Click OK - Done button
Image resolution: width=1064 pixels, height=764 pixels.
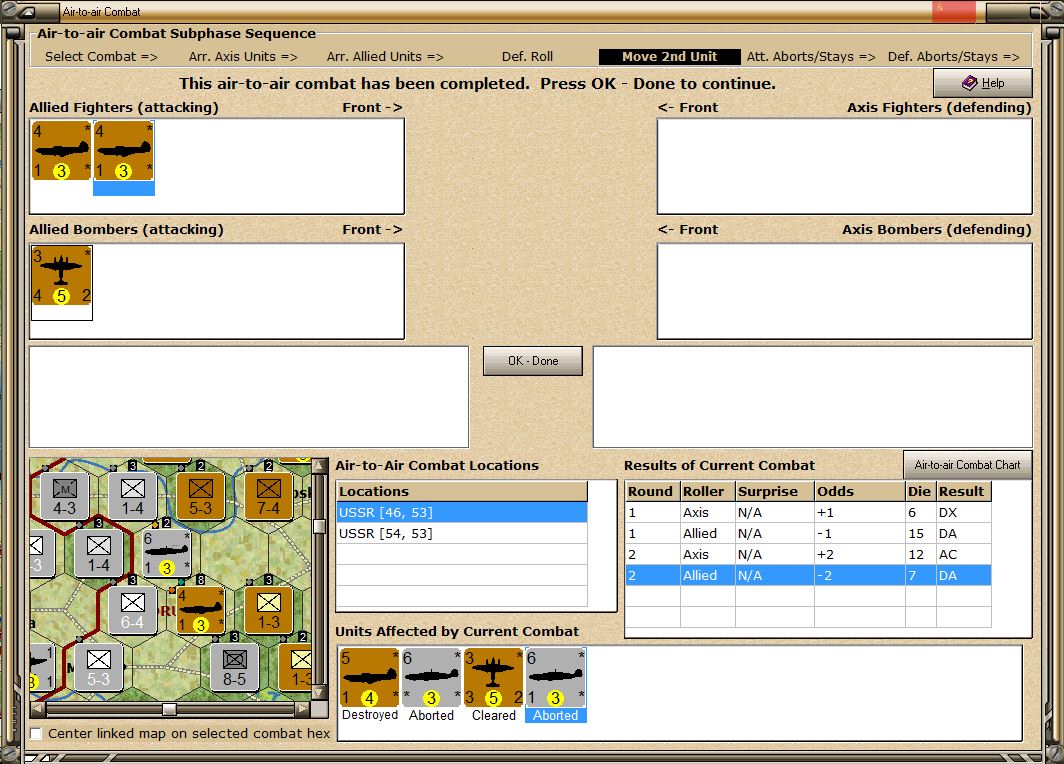pos(533,361)
